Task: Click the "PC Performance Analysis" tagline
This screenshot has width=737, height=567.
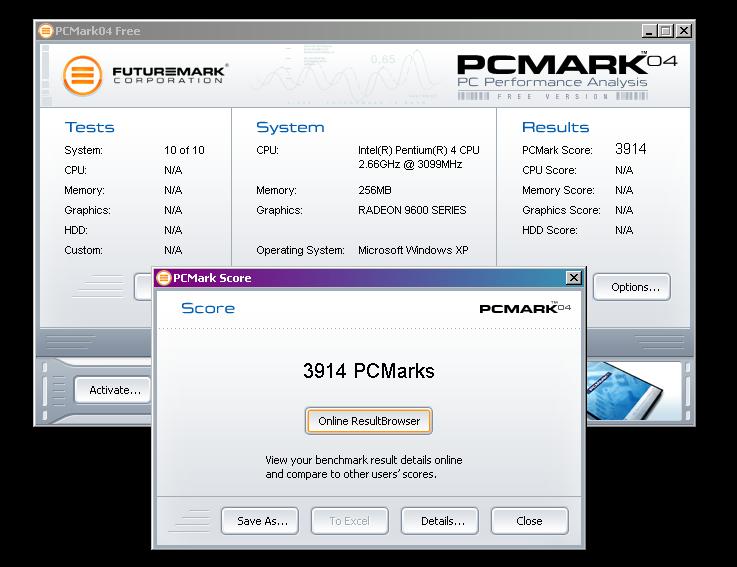Action: [x=552, y=82]
